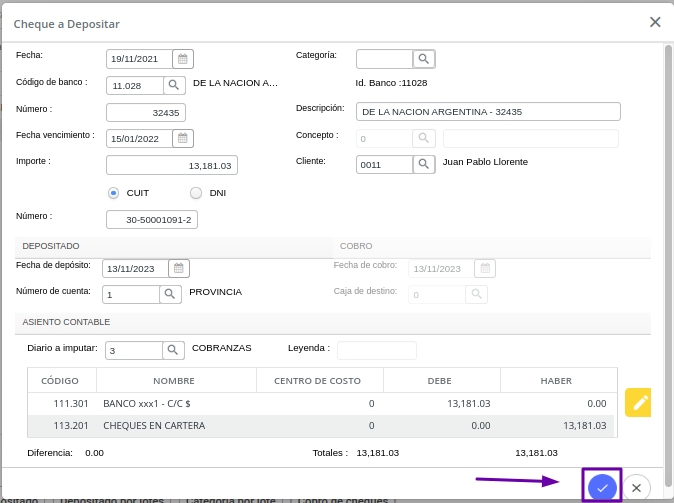The width and height of the screenshot is (674, 503).
Task: Click NOMBRE column header
Action: click(176, 380)
